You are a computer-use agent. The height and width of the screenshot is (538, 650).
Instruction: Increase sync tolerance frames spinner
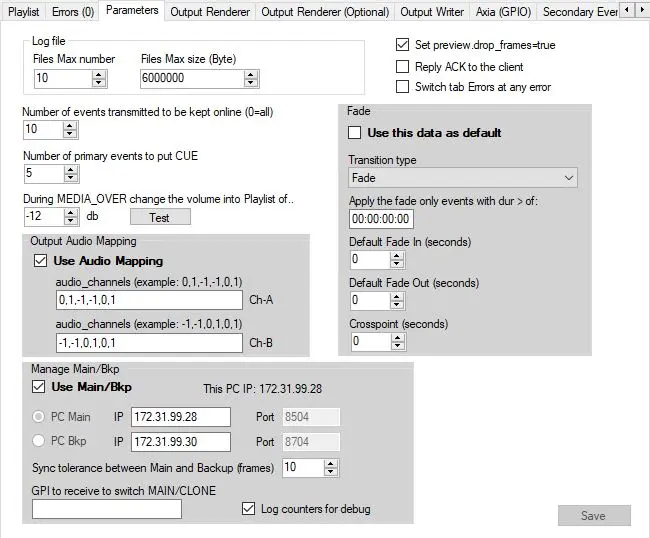(x=332, y=463)
